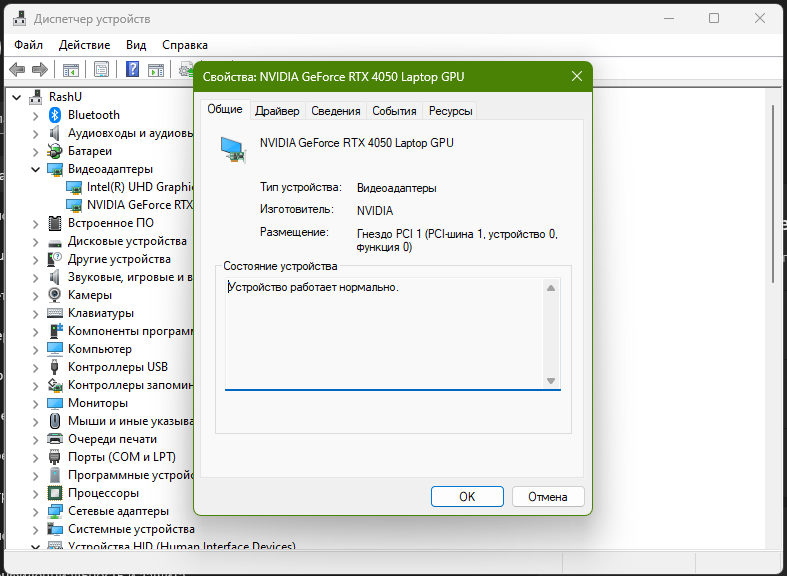
Task: Switch to the Драйвер tab
Action: [x=277, y=111]
